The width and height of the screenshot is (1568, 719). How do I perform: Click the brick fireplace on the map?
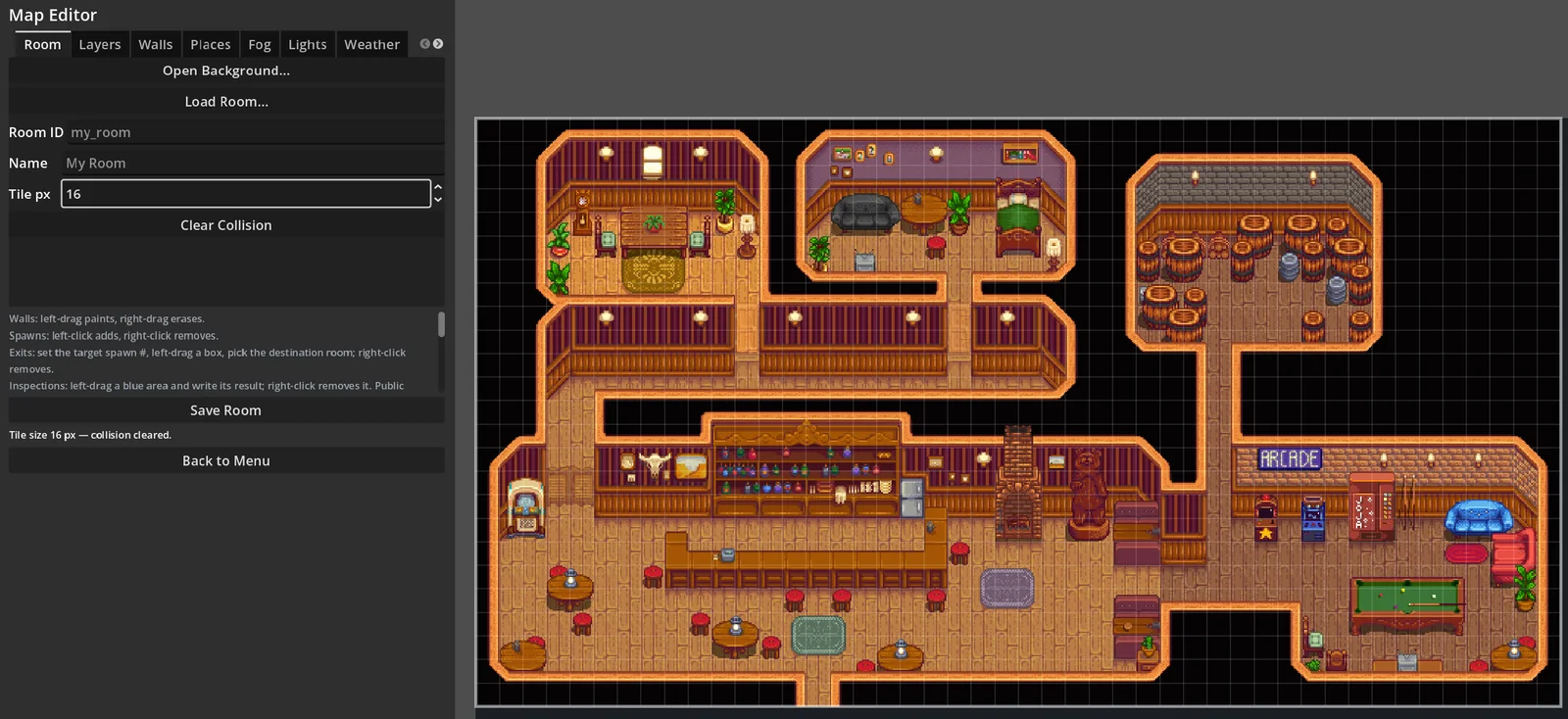click(x=1017, y=482)
